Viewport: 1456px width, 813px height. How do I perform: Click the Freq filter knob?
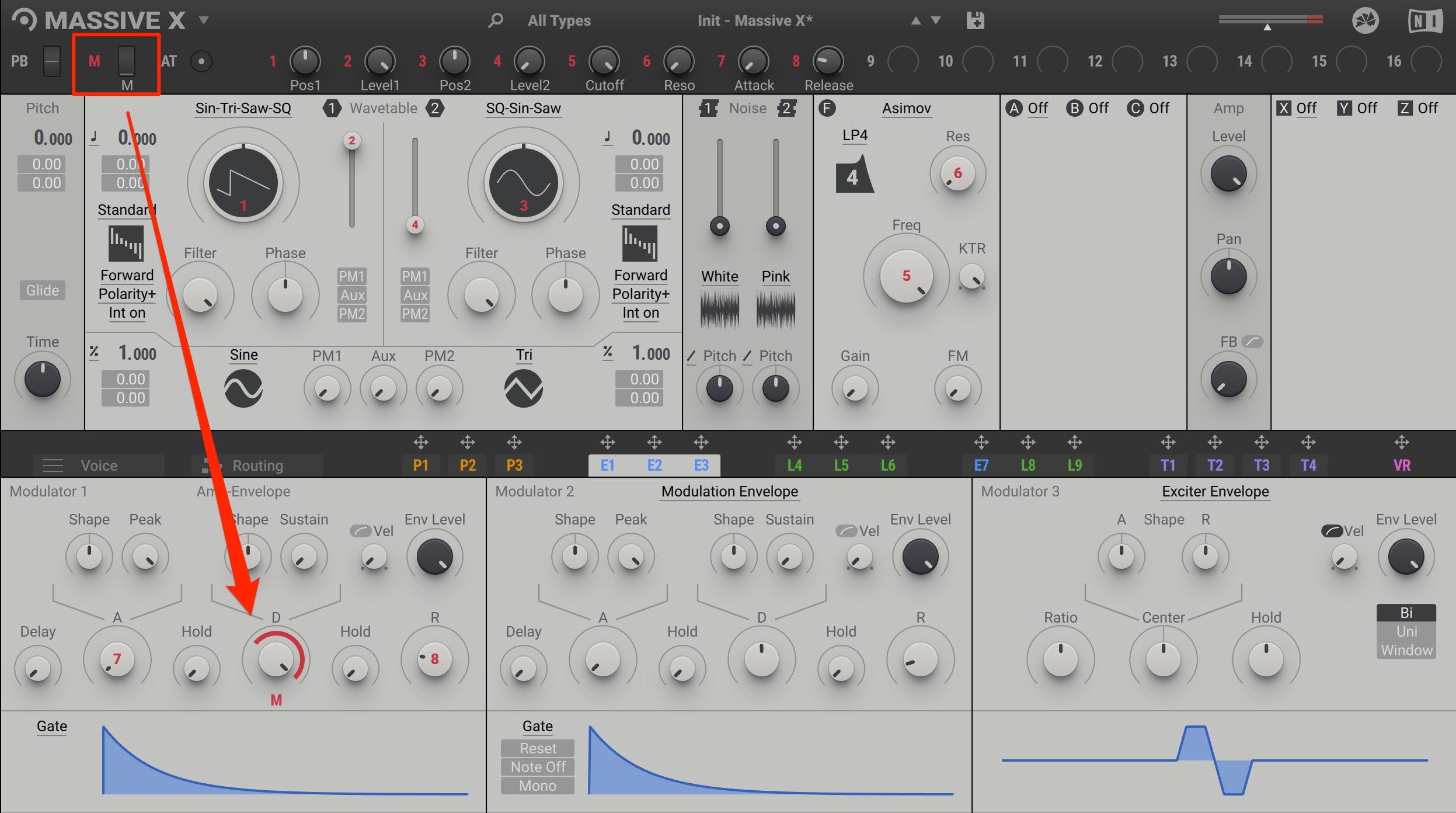(906, 276)
